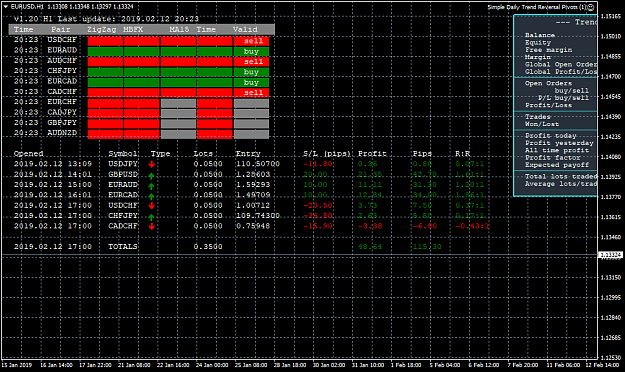Screen dimensions: 625x372
Task: Click the current price marker on price scale
Action: coord(611,255)
